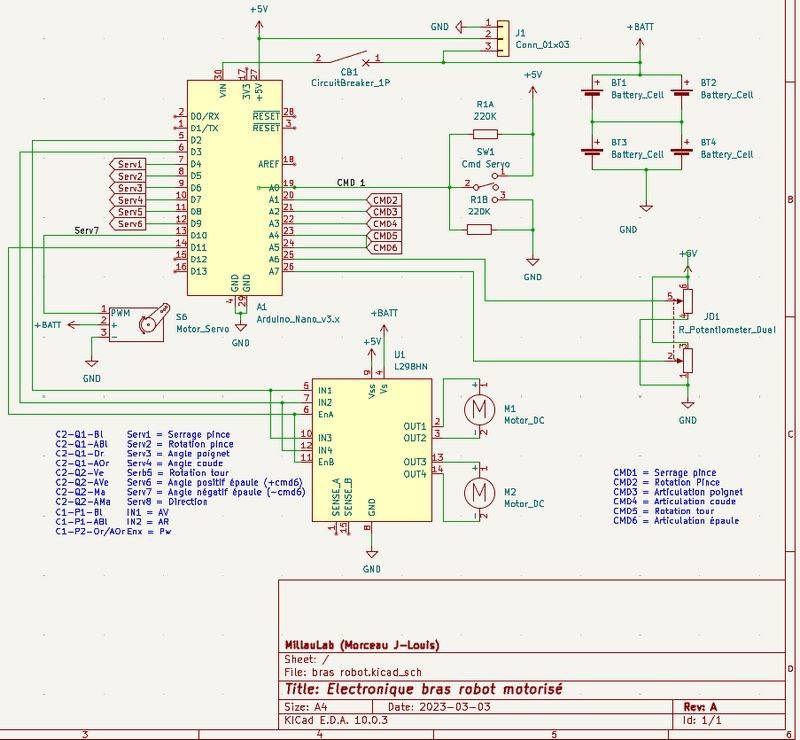Select the Serv6 global label
The width and height of the screenshot is (800, 740).
[x=128, y=224]
